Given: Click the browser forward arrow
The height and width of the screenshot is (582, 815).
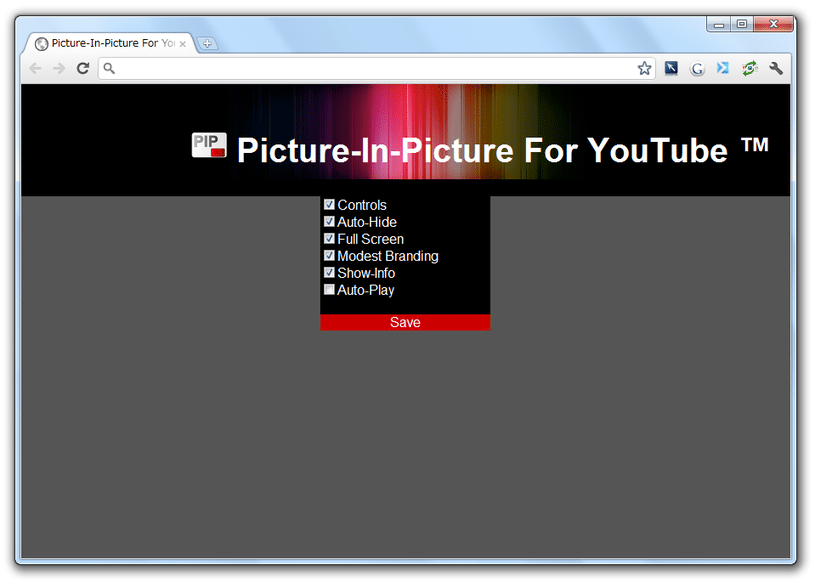Looking at the screenshot, I should 59,68.
